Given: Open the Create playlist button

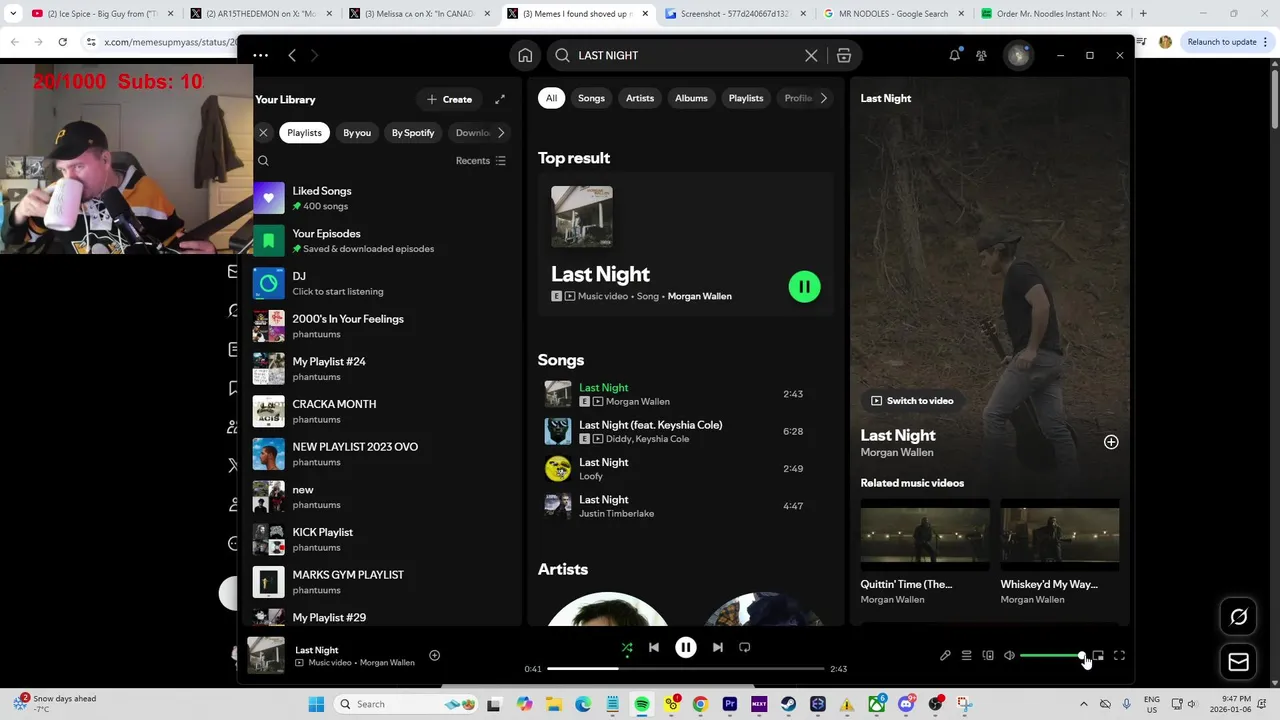Looking at the screenshot, I should [x=449, y=99].
